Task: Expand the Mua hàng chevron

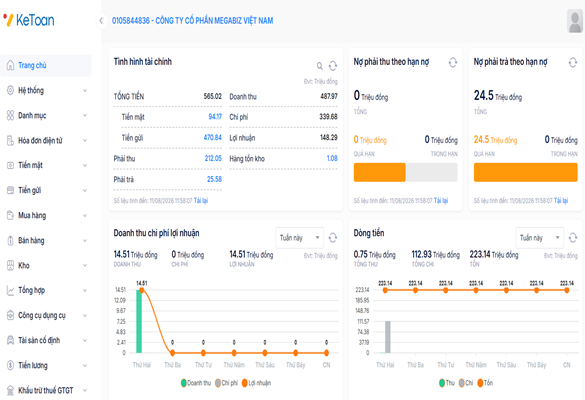Action: 85,215
